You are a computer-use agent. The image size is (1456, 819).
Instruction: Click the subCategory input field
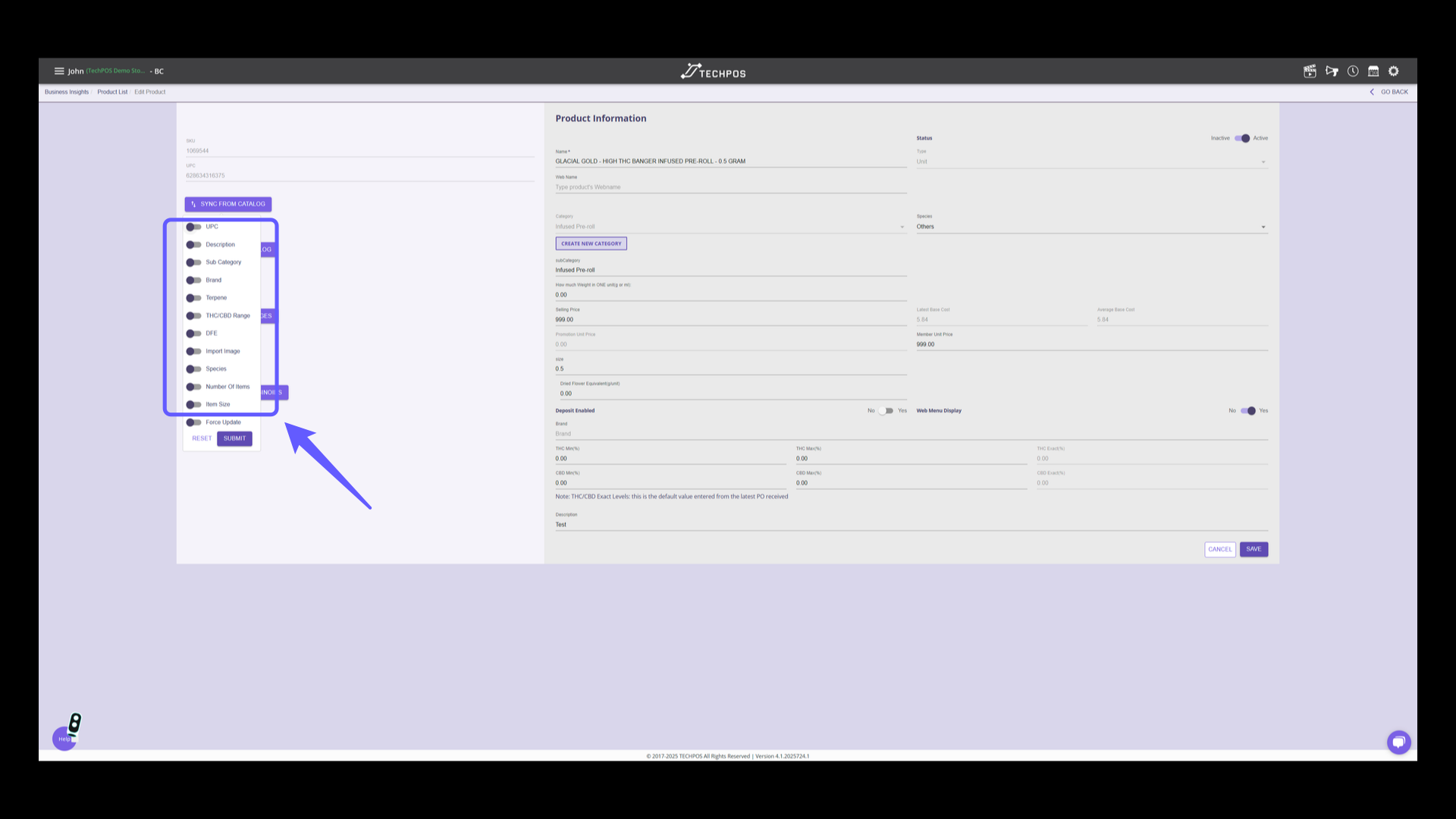(730, 270)
